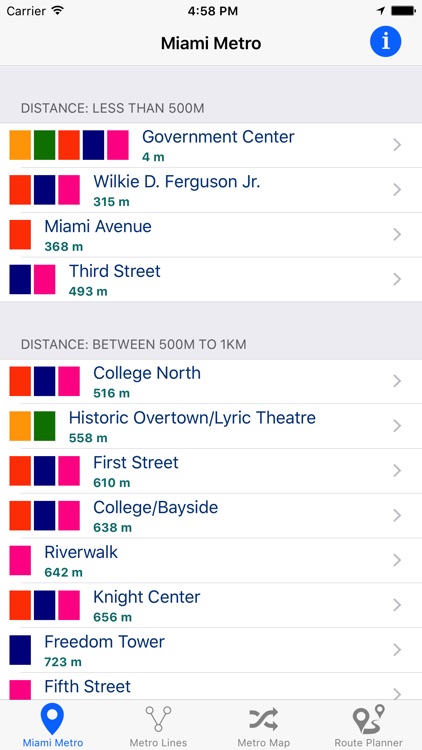This screenshot has width=422, height=750.
Task: Click navy swatch next to Freedom Tower
Action: pyautogui.click(x=20, y=650)
